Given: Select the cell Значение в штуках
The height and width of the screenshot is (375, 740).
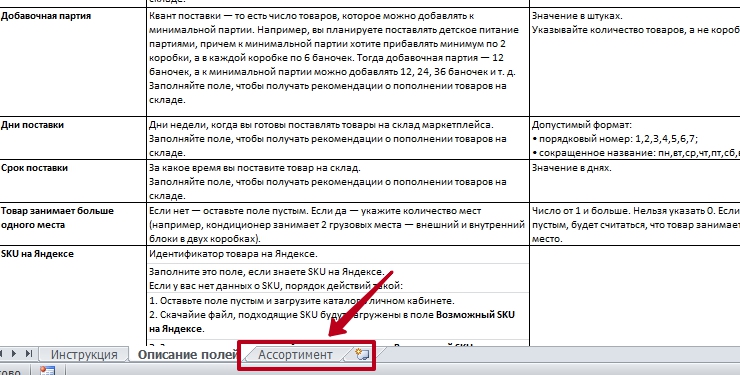Looking at the screenshot, I should [x=635, y=62].
